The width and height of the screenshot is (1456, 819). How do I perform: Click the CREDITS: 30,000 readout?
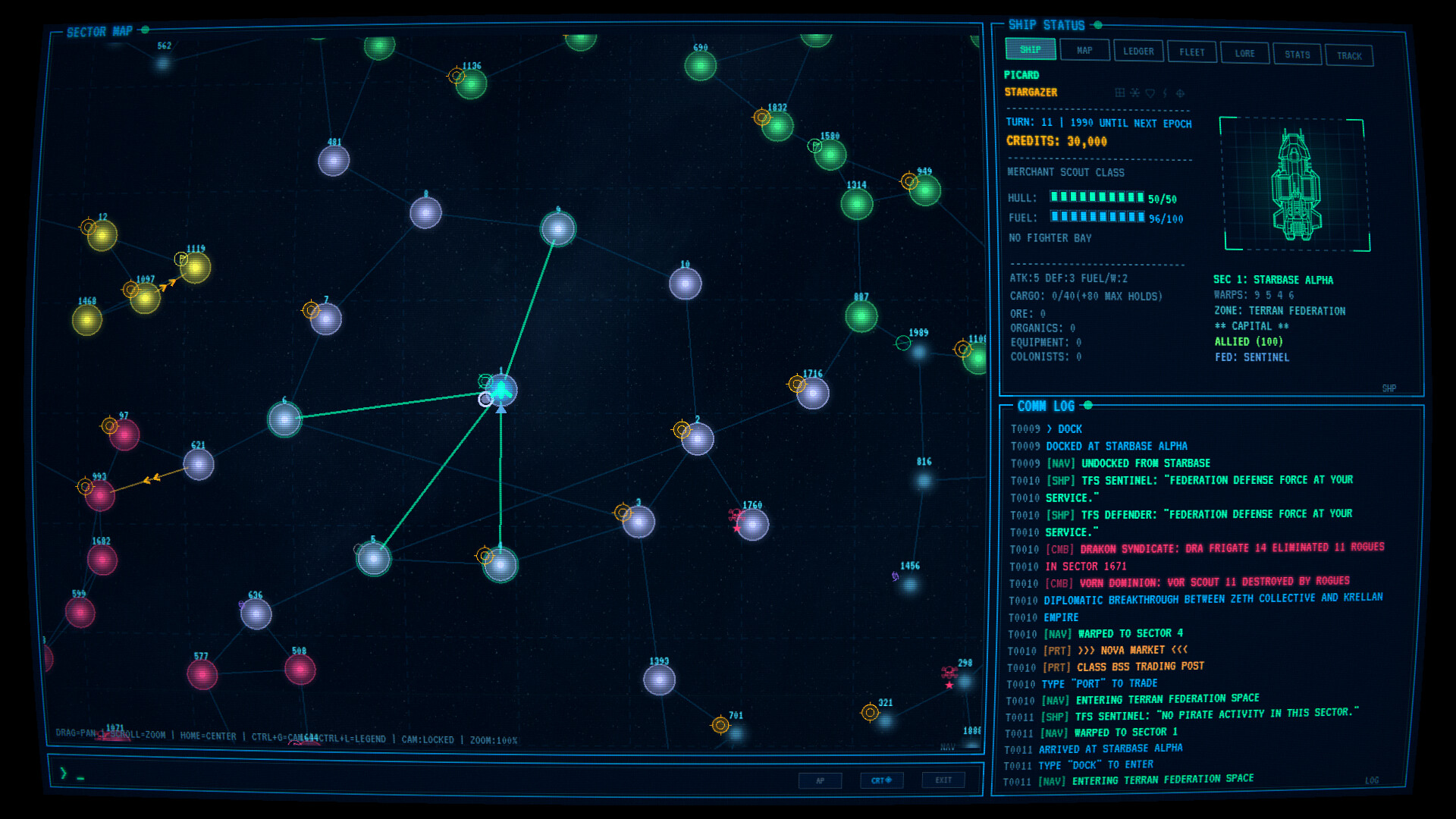[1056, 141]
